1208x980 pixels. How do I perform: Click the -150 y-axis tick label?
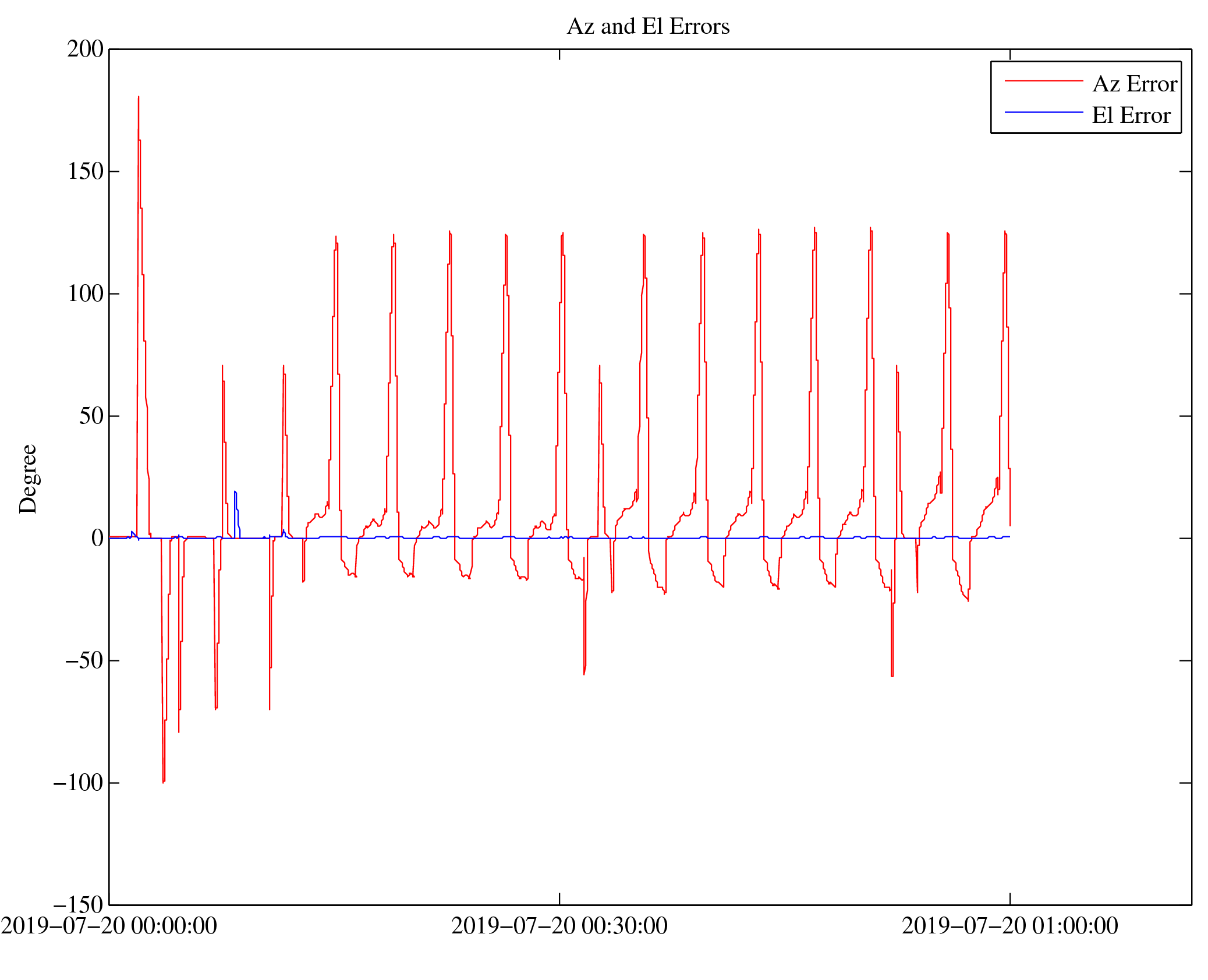point(78,905)
